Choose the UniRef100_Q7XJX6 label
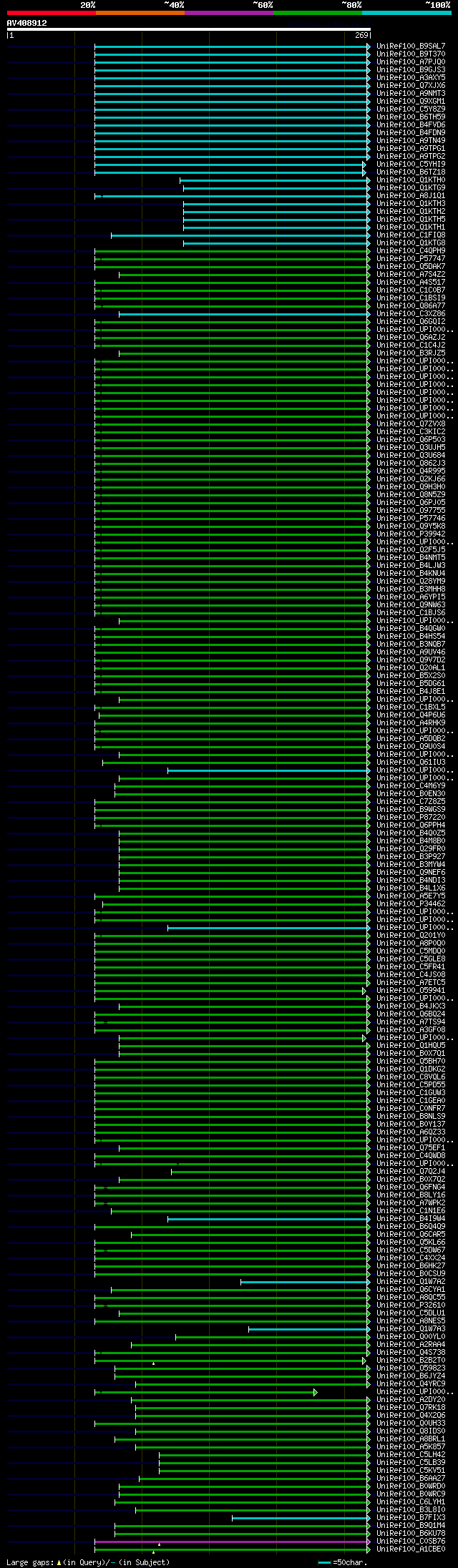Screen dimensions: 458x1568 [x=411, y=86]
